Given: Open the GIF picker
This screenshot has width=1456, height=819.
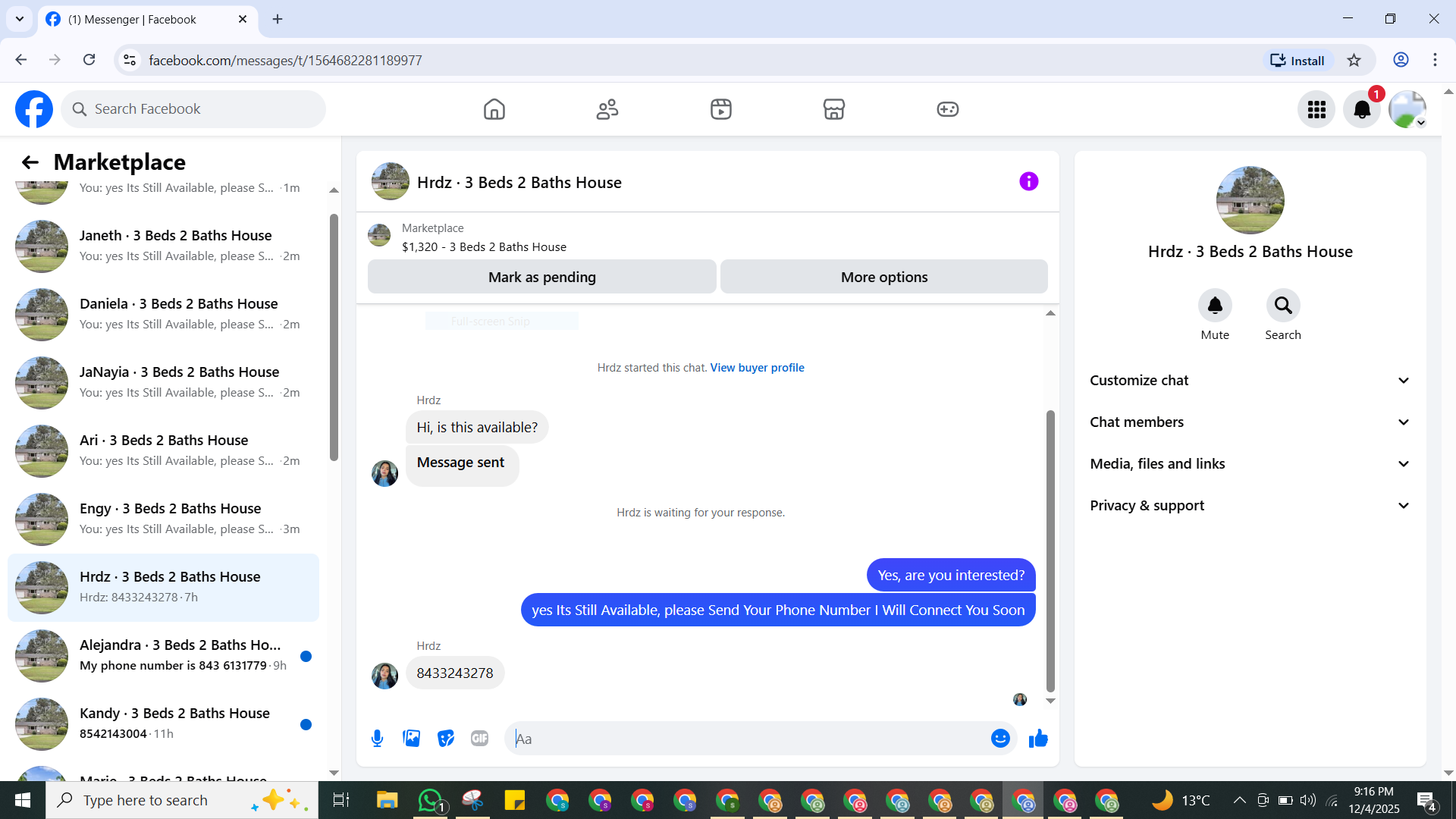Looking at the screenshot, I should (x=479, y=738).
